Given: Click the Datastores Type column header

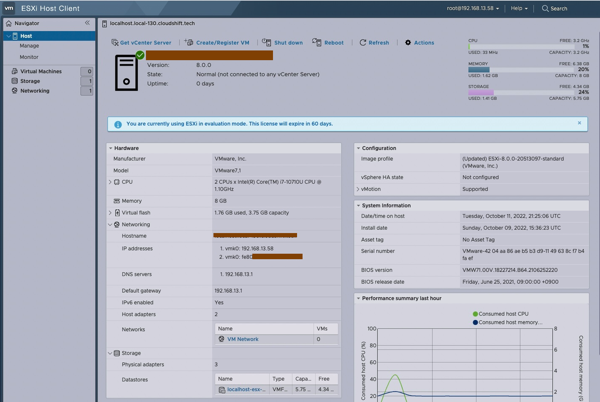Looking at the screenshot, I should (x=280, y=379).
